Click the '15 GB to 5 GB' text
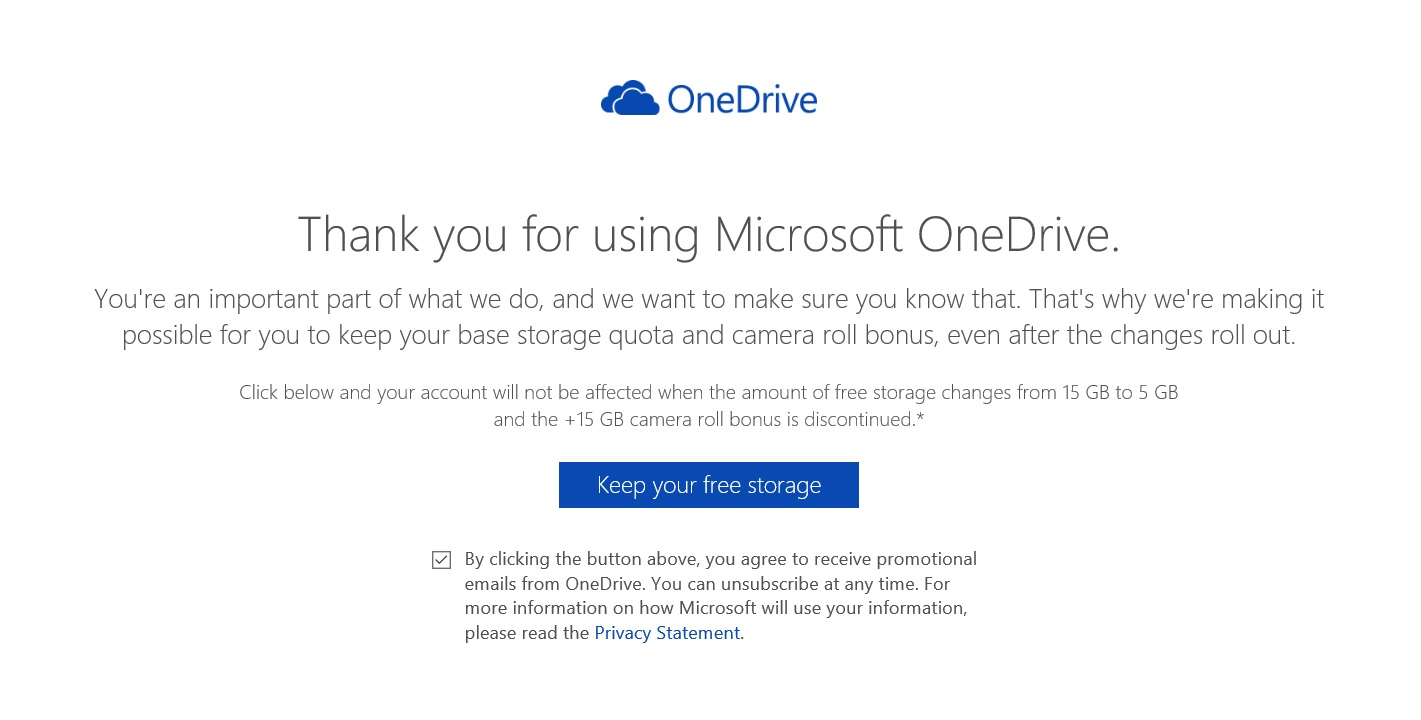The image size is (1421, 720). 1120,393
